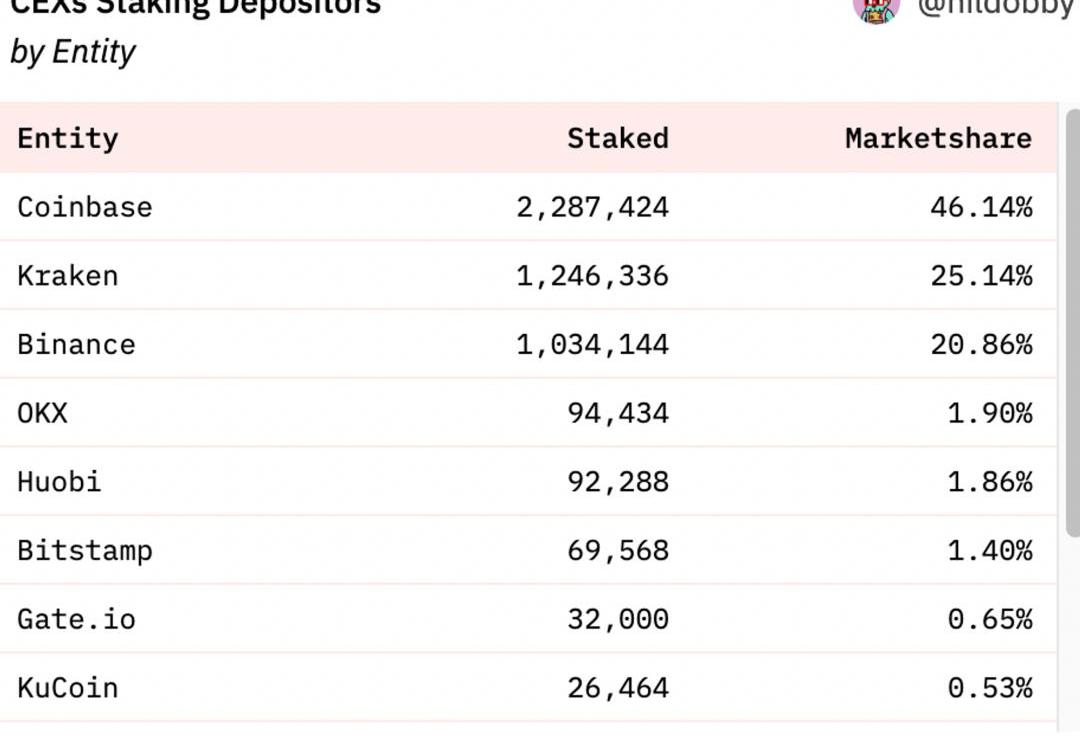
Task: Sort by the Entity column header
Action: pyautogui.click(x=68, y=138)
